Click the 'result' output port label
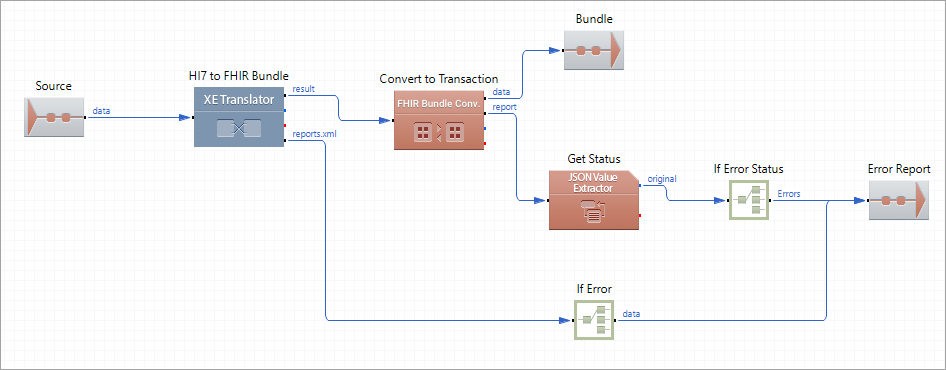The height and width of the screenshot is (370, 946). coord(303,89)
